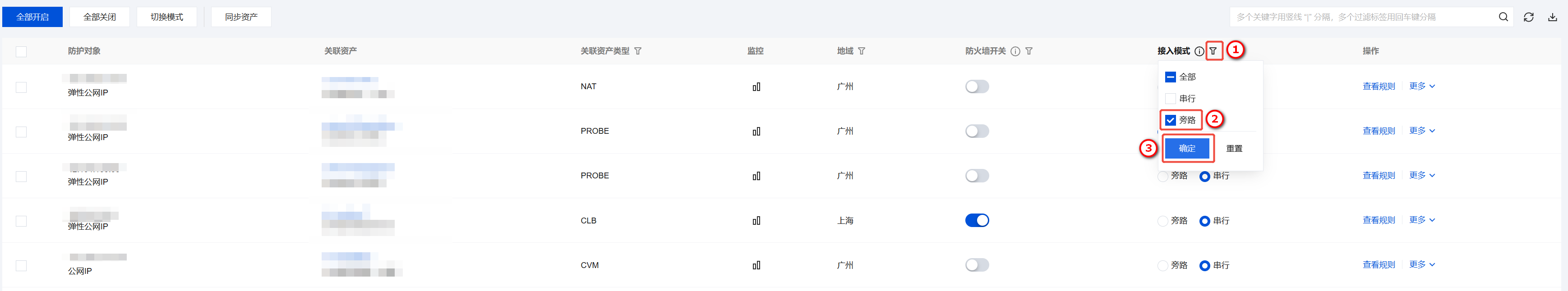Click the refresh list icon
The image size is (1568, 291).
1528,17
